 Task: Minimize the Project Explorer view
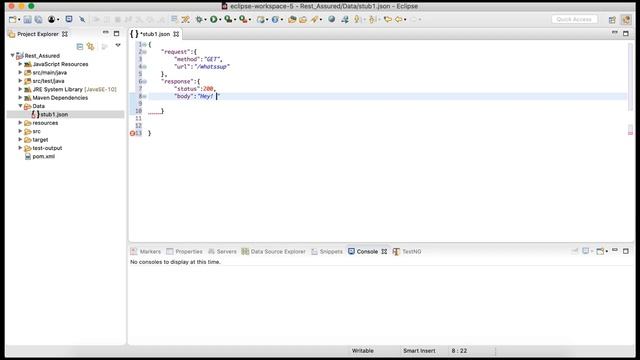(x=106, y=33)
